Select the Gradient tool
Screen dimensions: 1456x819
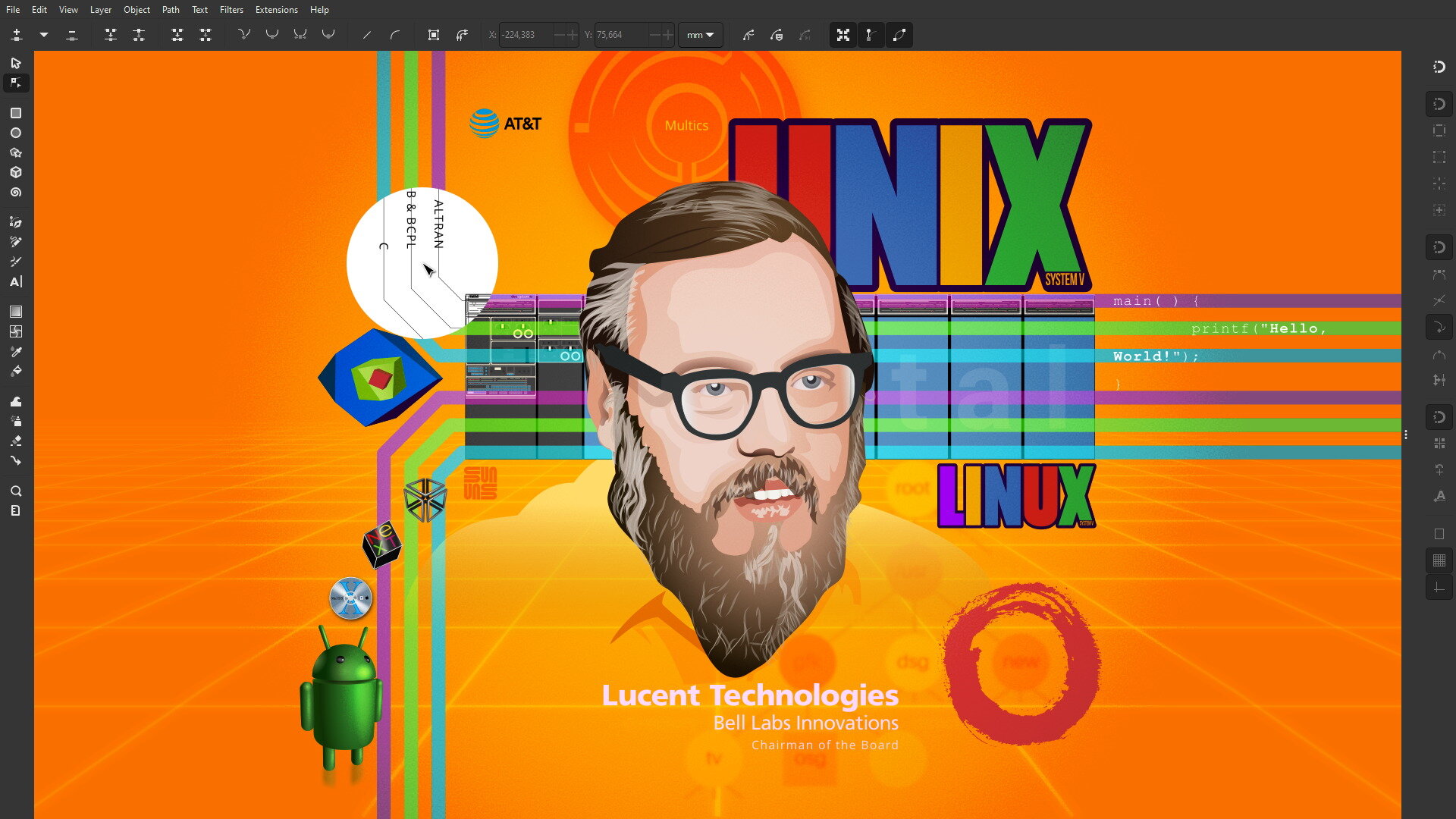[x=16, y=312]
